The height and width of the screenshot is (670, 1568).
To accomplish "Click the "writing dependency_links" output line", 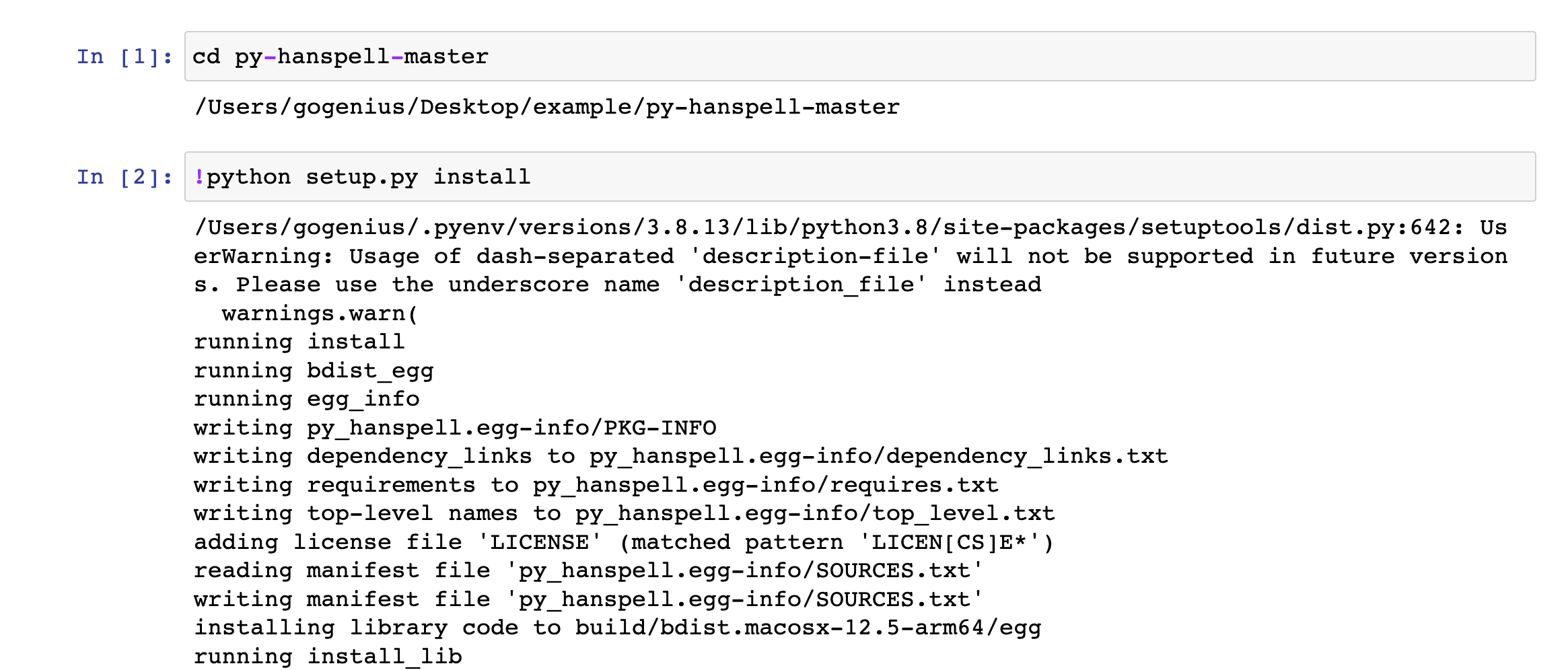I will 680,456.
